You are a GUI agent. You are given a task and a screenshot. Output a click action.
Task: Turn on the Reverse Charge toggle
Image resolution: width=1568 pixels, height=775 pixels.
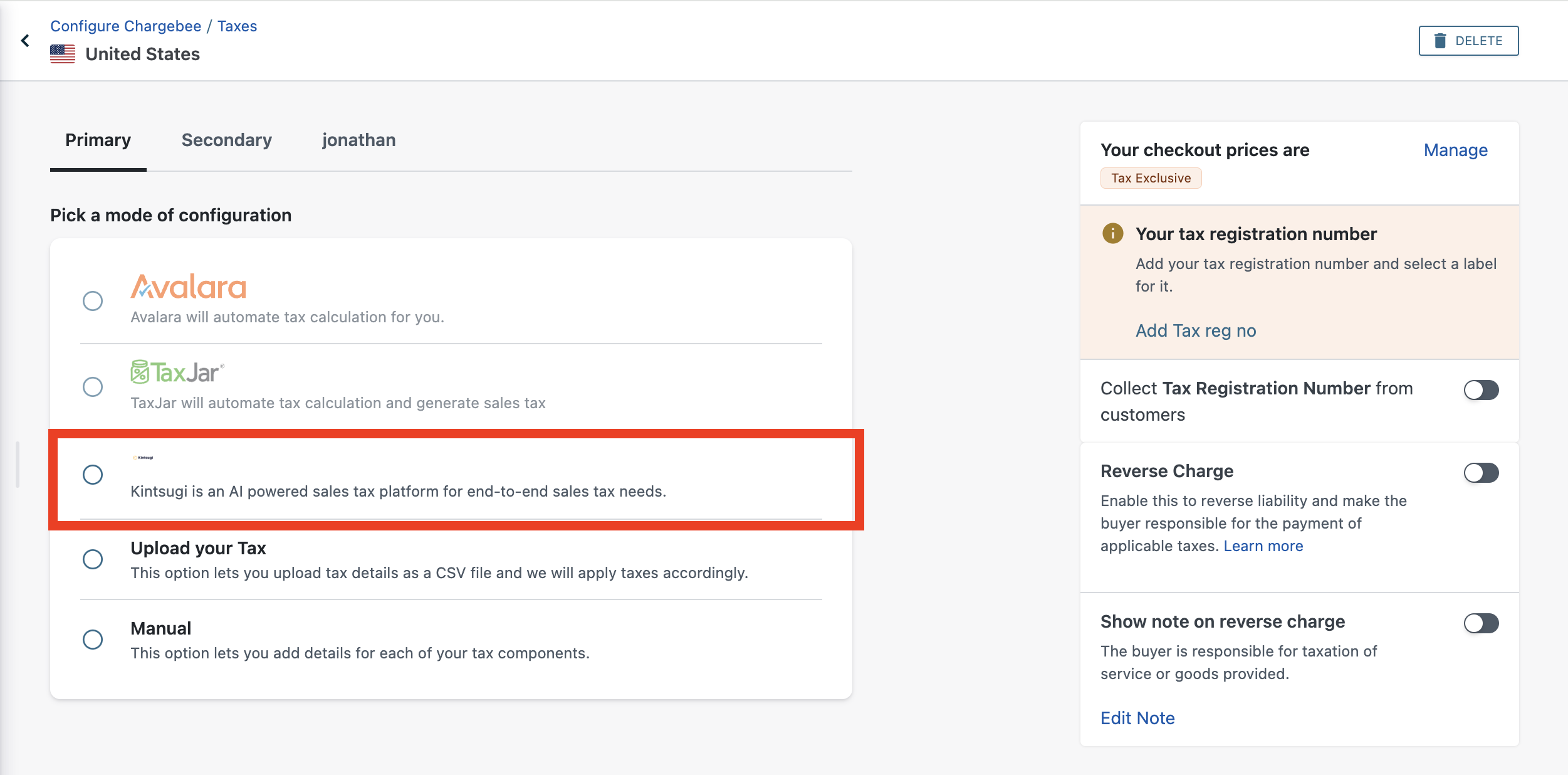(1481, 473)
